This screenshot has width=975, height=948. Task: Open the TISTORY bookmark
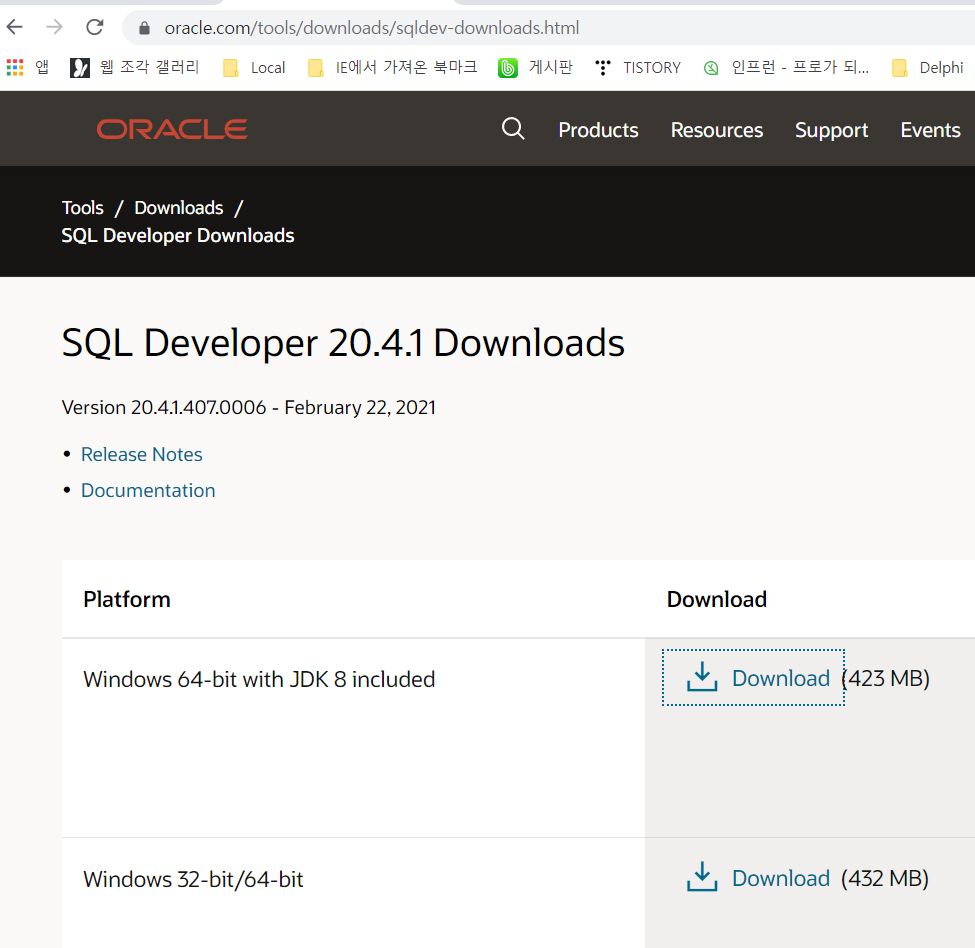(x=638, y=67)
